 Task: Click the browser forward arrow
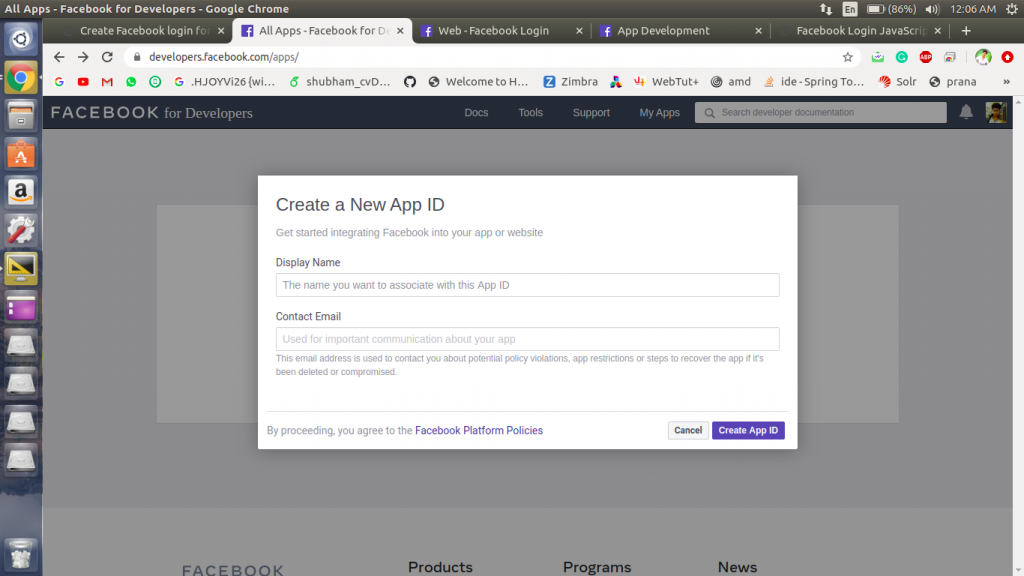[83, 57]
